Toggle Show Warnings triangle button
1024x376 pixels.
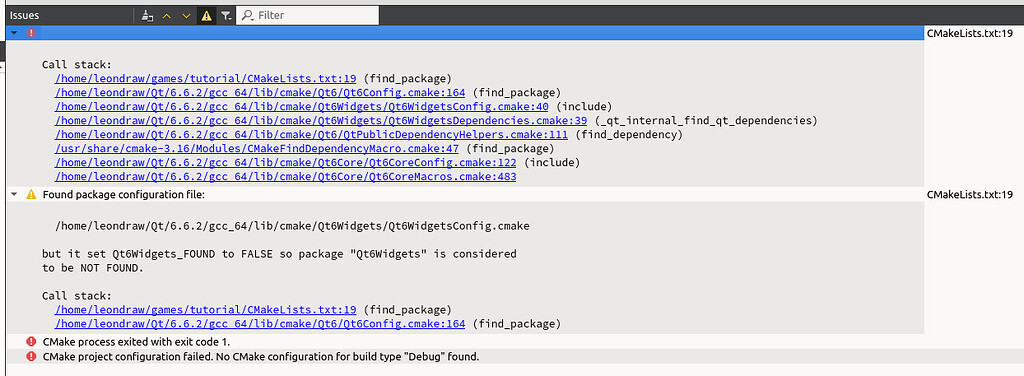(206, 15)
